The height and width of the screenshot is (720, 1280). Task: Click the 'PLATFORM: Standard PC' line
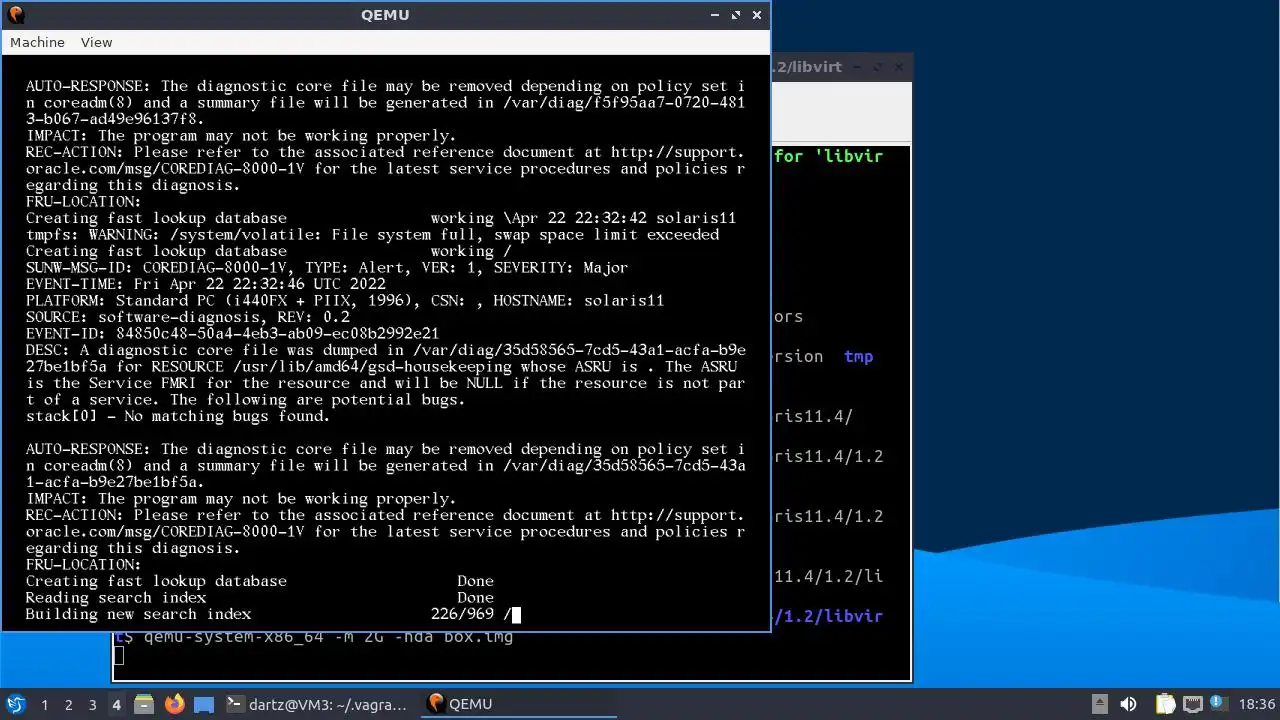point(344,300)
